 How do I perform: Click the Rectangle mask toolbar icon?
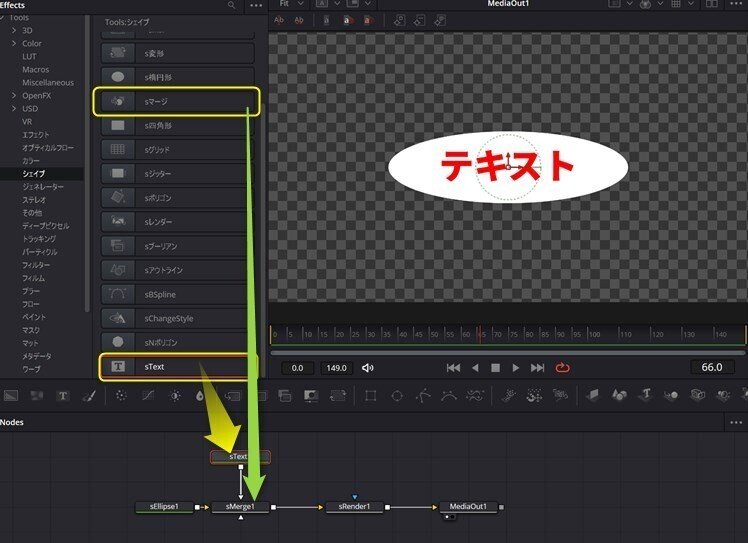(371, 396)
